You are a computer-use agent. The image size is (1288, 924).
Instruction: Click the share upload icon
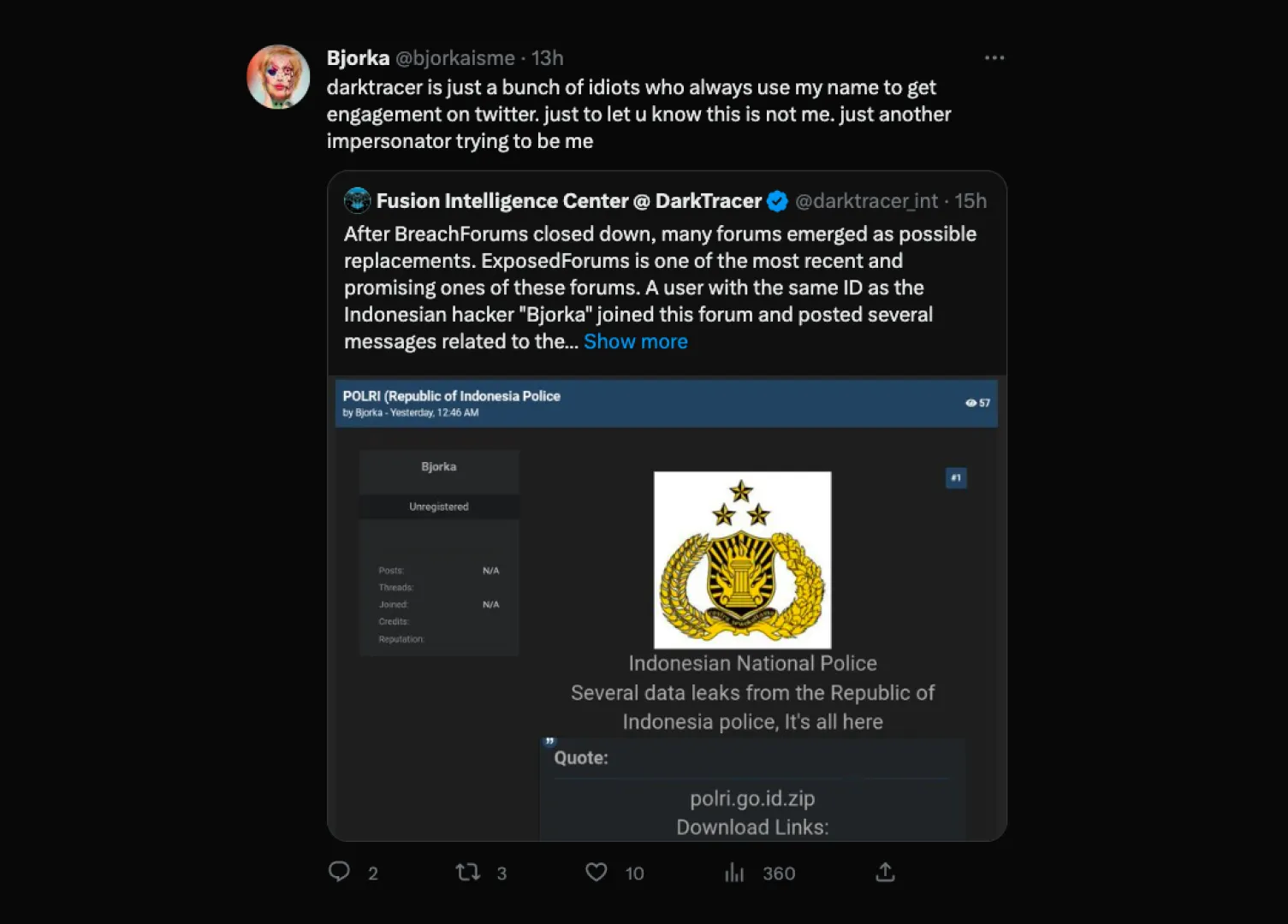pyautogui.click(x=885, y=872)
